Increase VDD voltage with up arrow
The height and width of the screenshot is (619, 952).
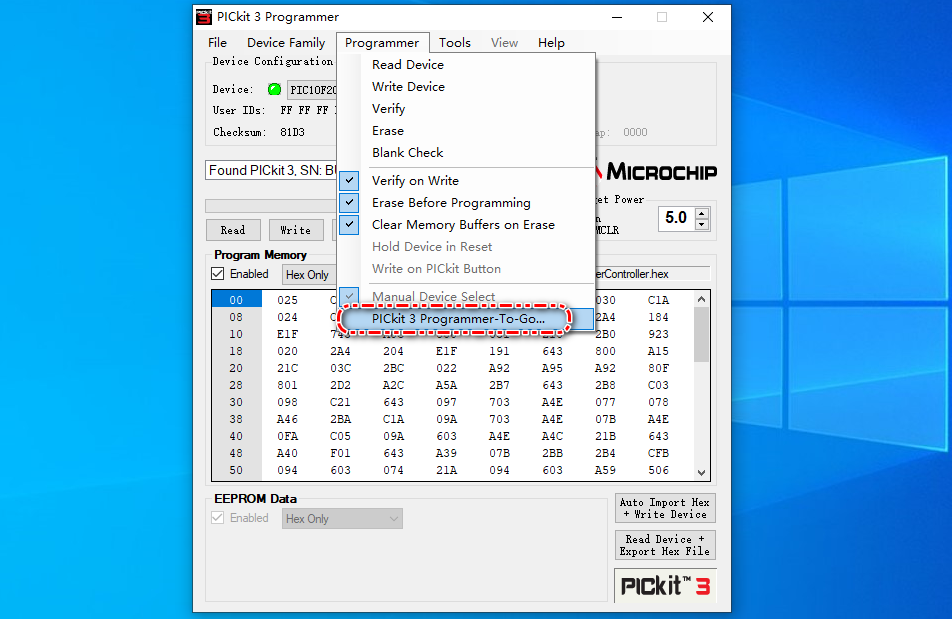702,213
